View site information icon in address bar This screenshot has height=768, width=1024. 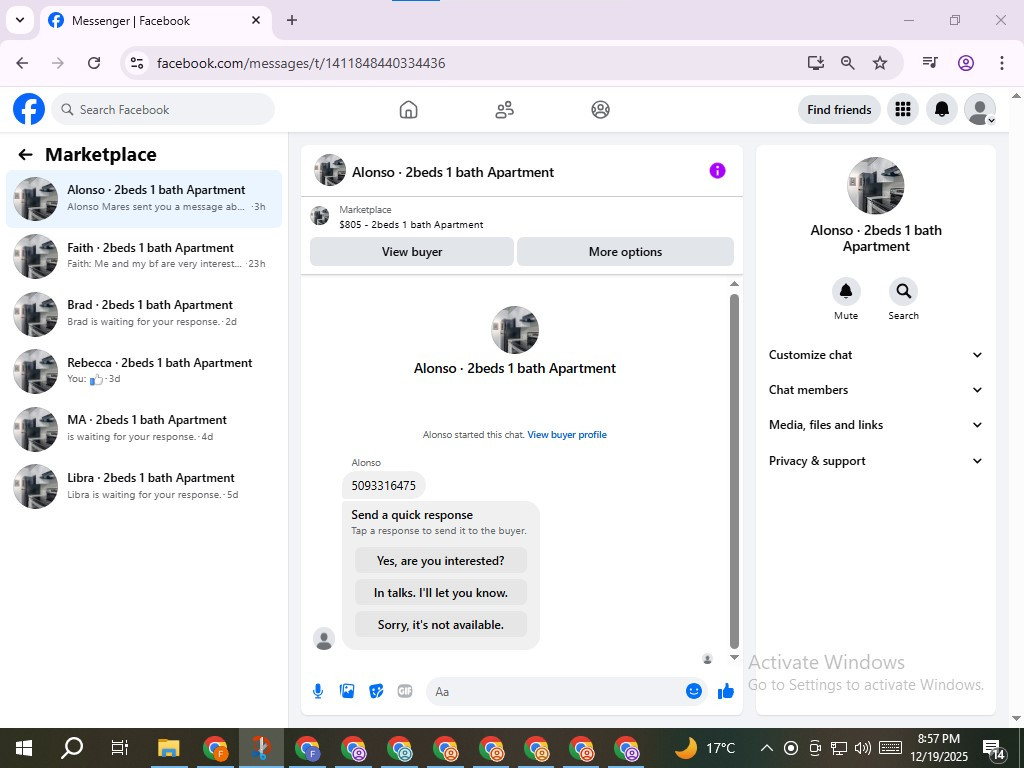(x=136, y=63)
